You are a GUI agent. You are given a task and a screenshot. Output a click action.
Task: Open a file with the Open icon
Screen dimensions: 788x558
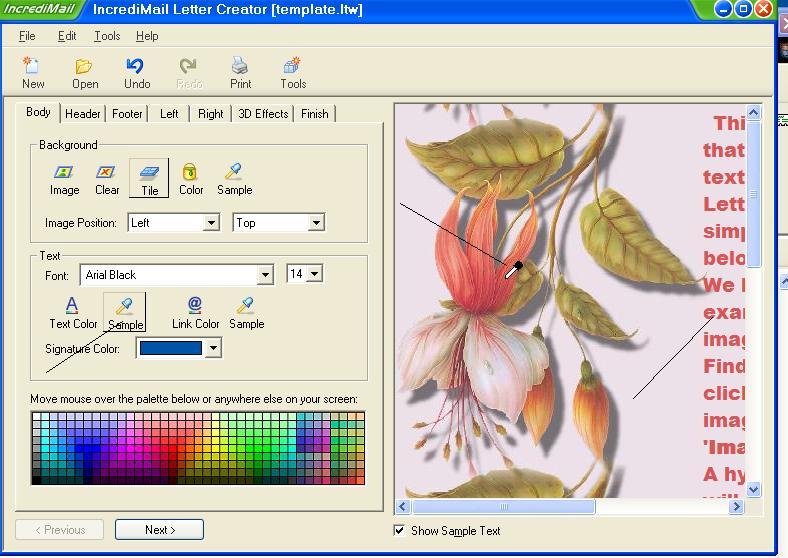point(85,73)
